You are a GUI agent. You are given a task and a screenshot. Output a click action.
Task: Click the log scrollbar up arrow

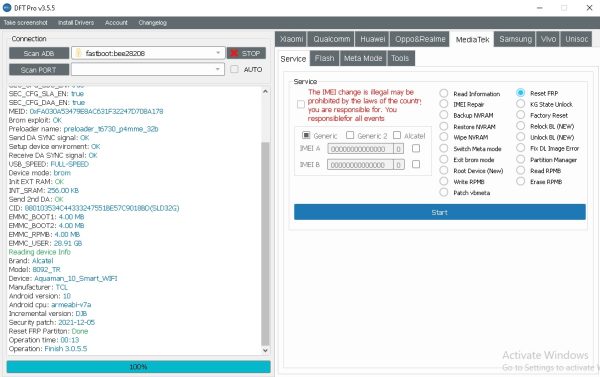click(265, 91)
